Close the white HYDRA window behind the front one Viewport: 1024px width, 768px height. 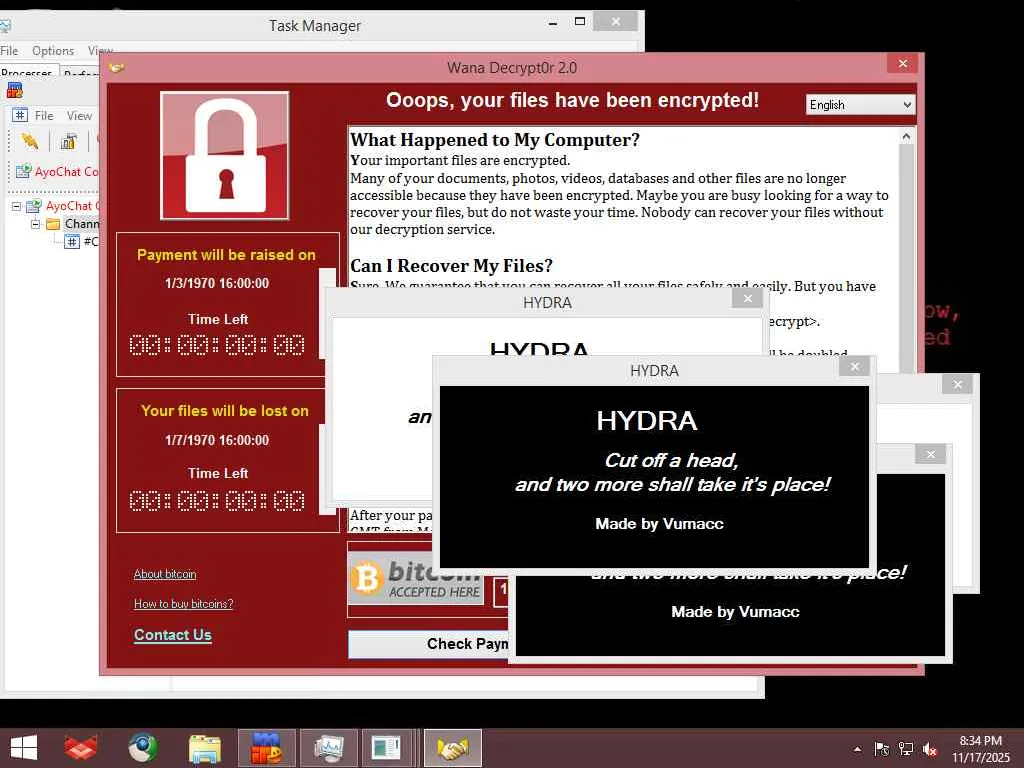(x=748, y=298)
